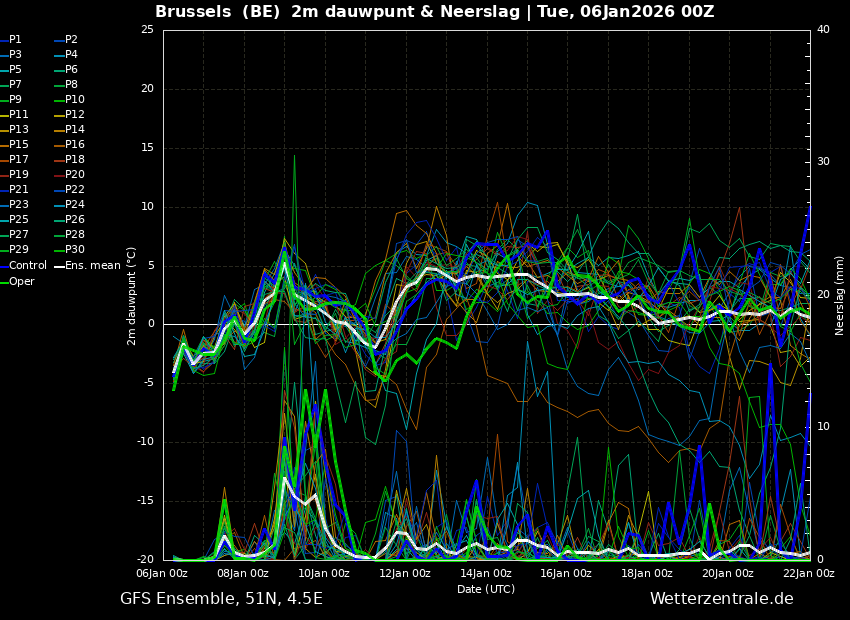Select legend entry P20
This screenshot has width=850, height=620.
[75, 175]
